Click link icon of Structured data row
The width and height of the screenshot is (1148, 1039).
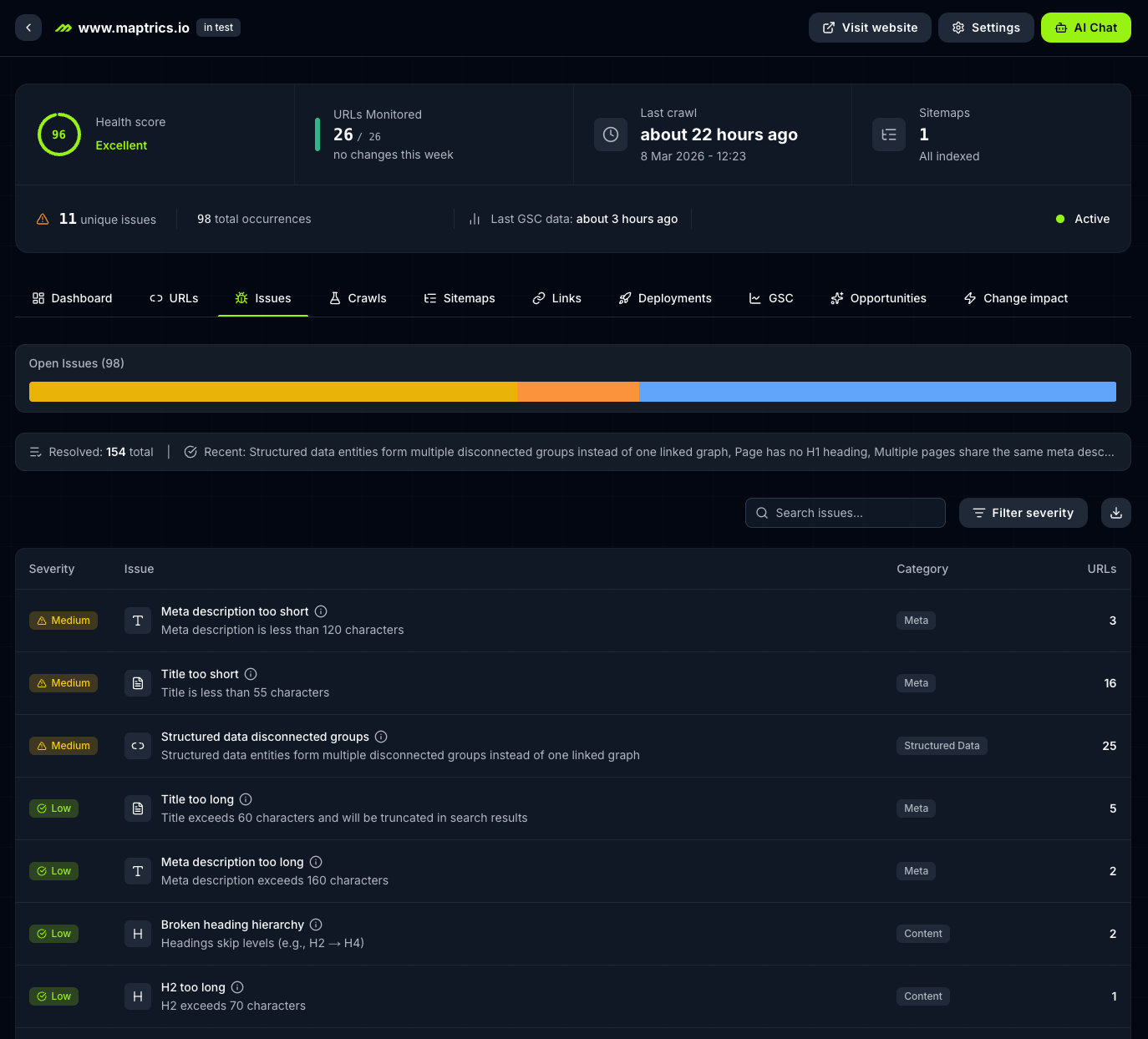pos(138,746)
